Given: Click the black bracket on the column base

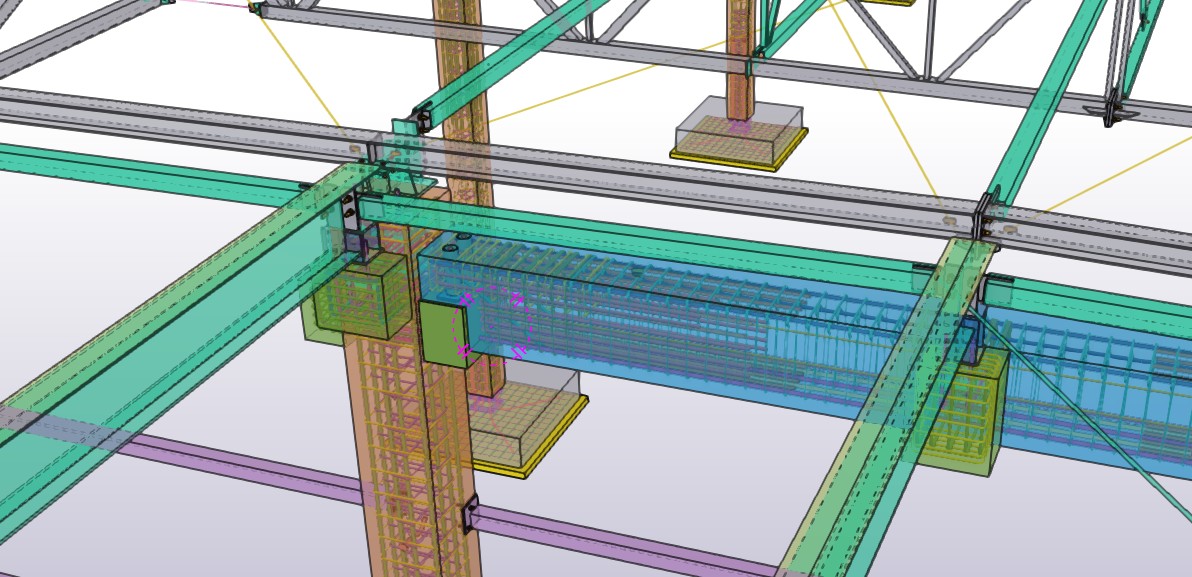Looking at the screenshot, I should pyautogui.click(x=468, y=514).
